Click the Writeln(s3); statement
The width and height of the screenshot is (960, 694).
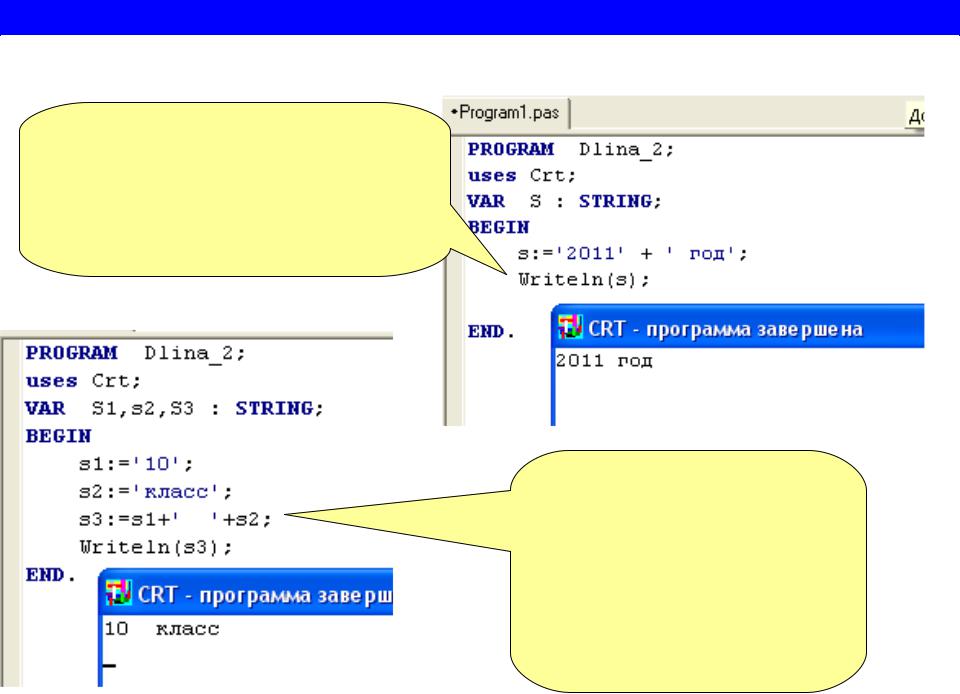tap(156, 547)
